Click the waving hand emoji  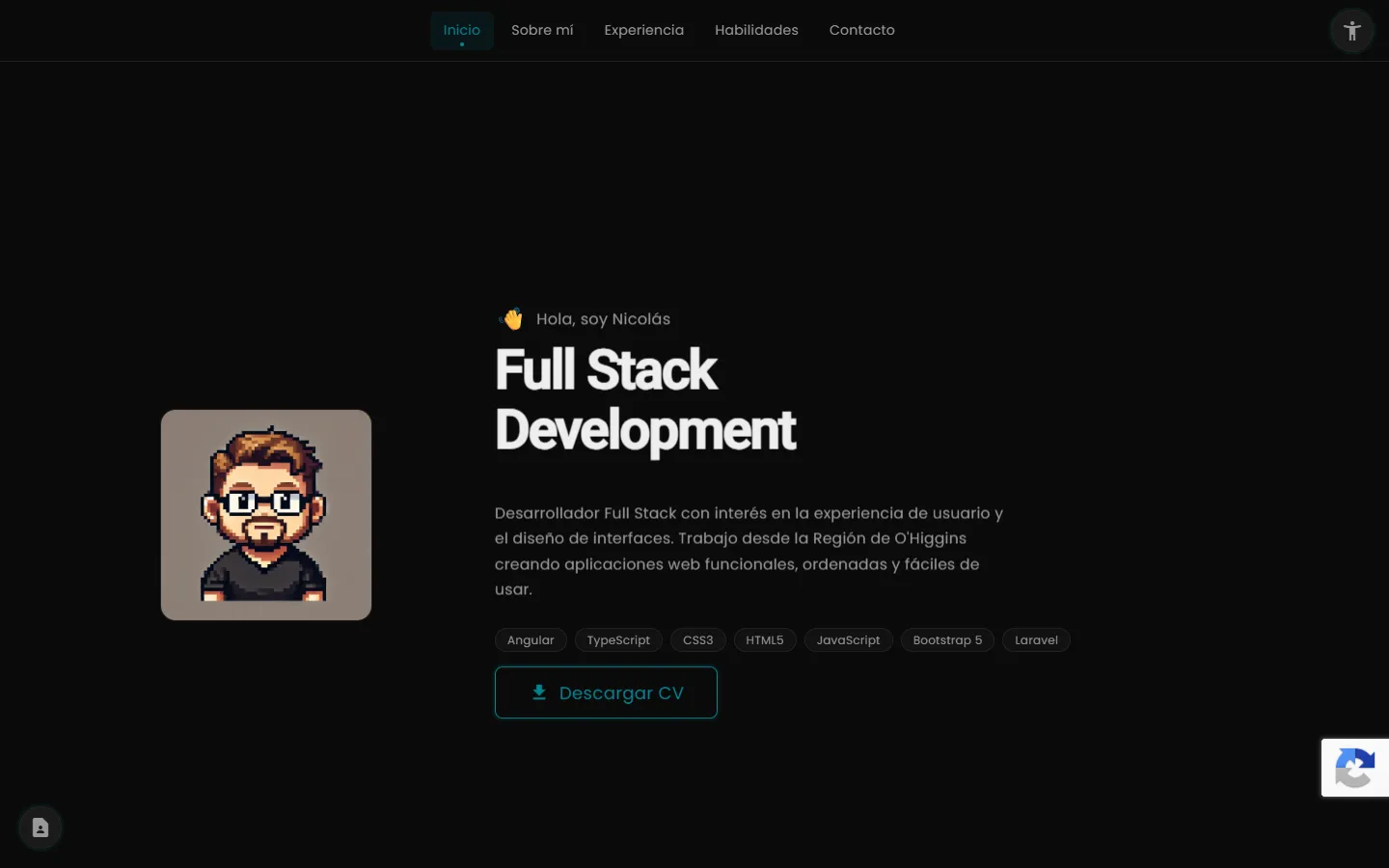(511, 318)
